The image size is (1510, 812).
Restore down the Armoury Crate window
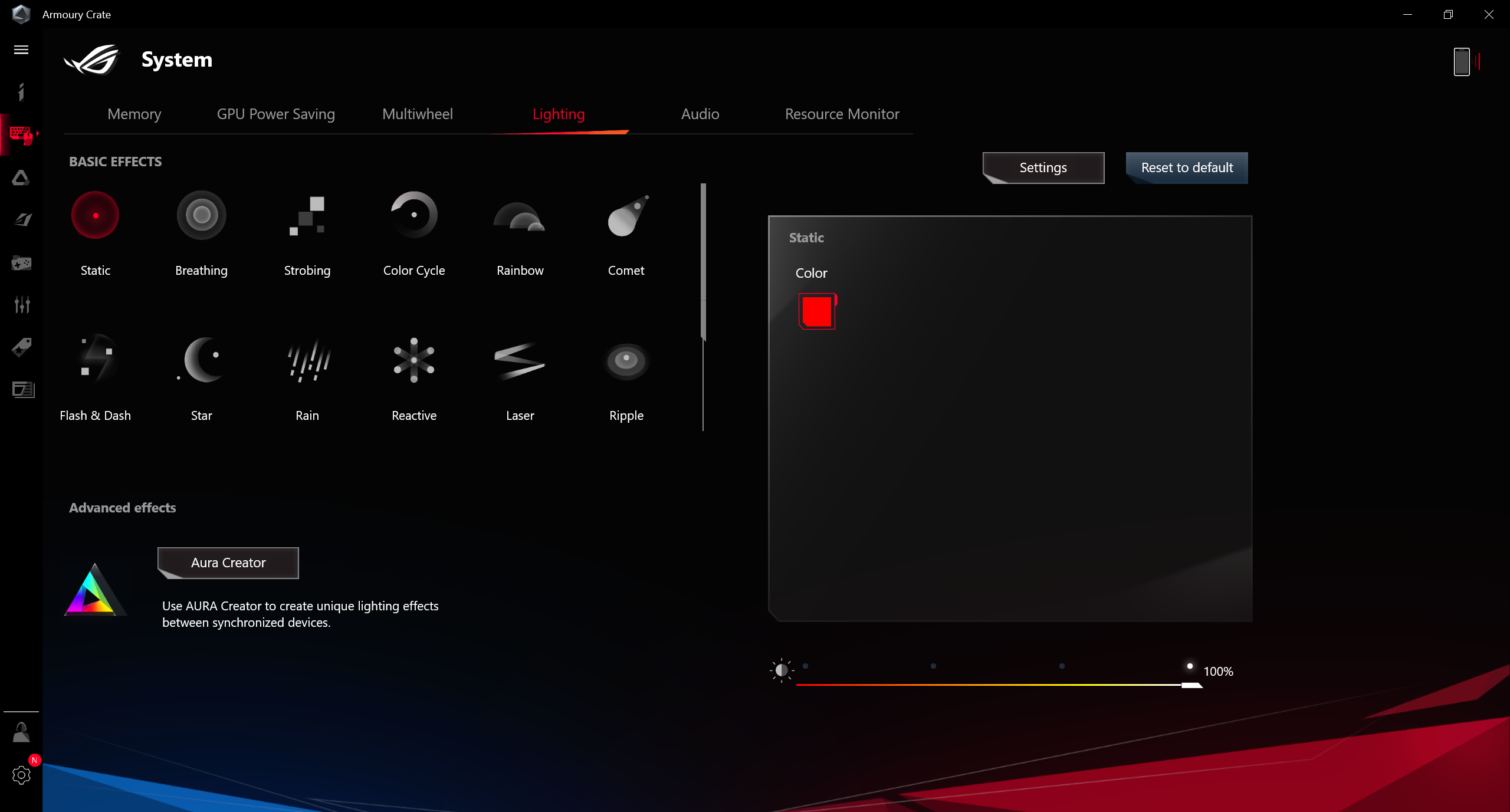tap(1448, 14)
